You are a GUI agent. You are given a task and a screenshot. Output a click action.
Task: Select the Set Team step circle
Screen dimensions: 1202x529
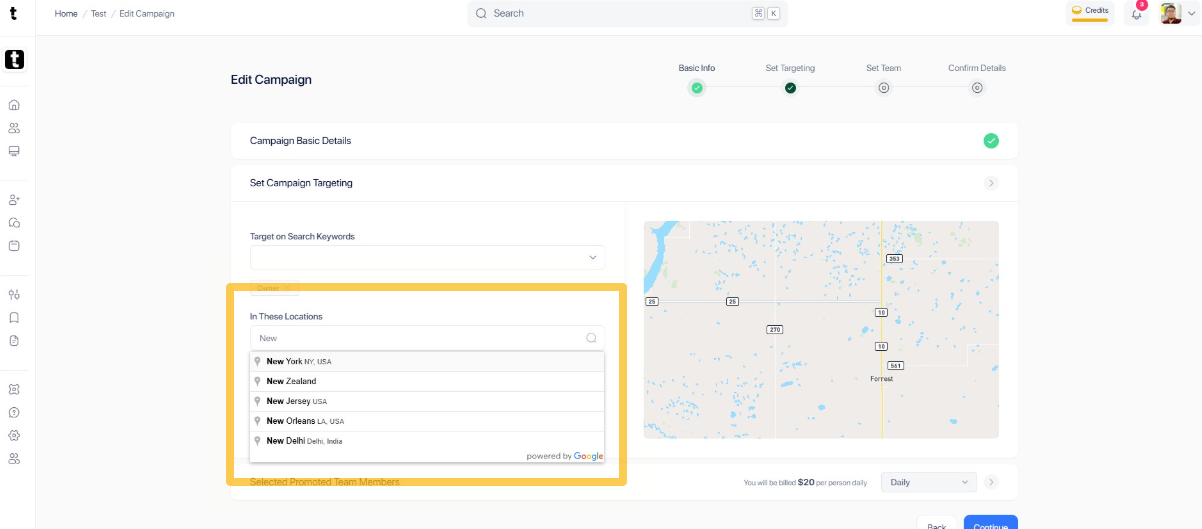click(884, 88)
